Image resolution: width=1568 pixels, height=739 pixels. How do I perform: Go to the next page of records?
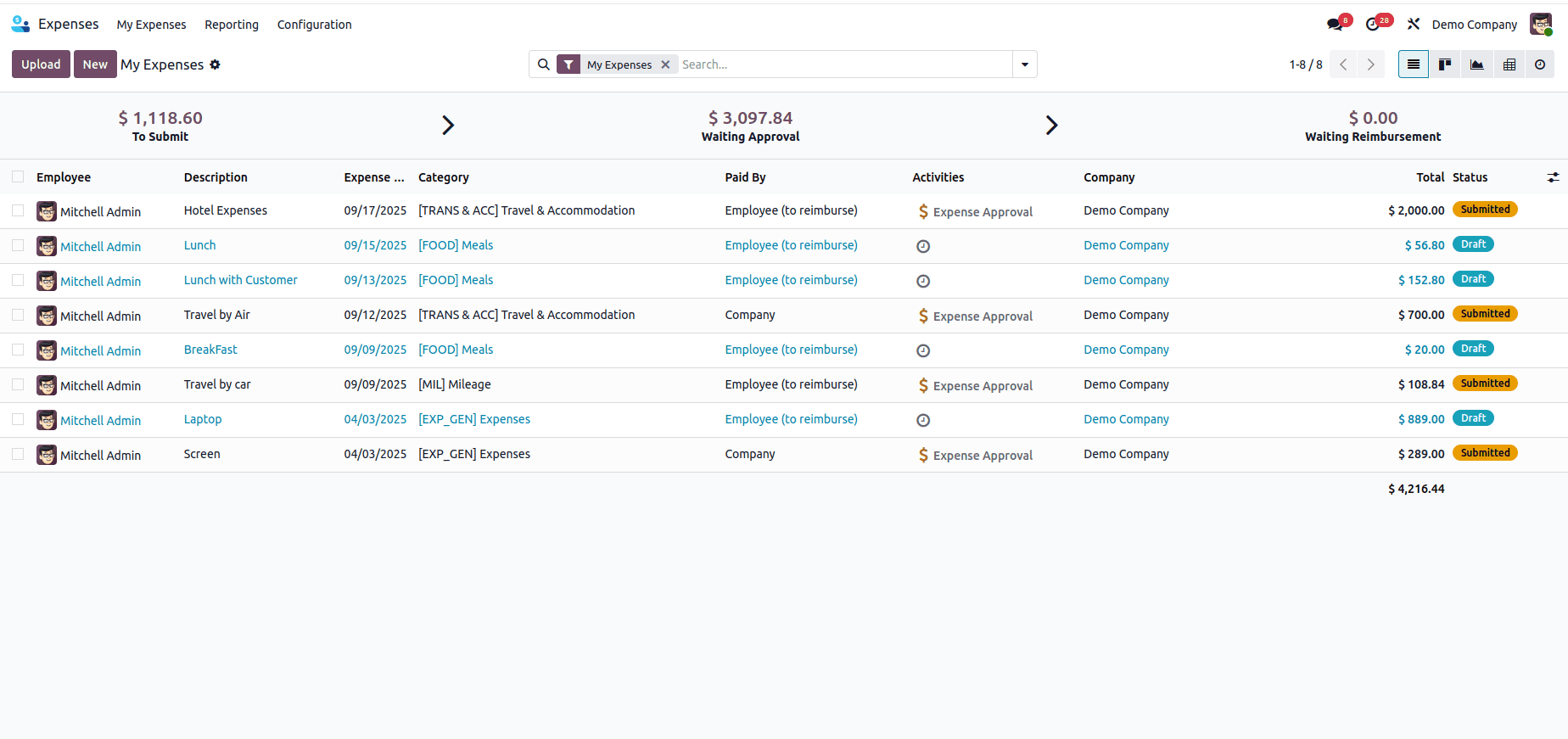pyautogui.click(x=1370, y=64)
